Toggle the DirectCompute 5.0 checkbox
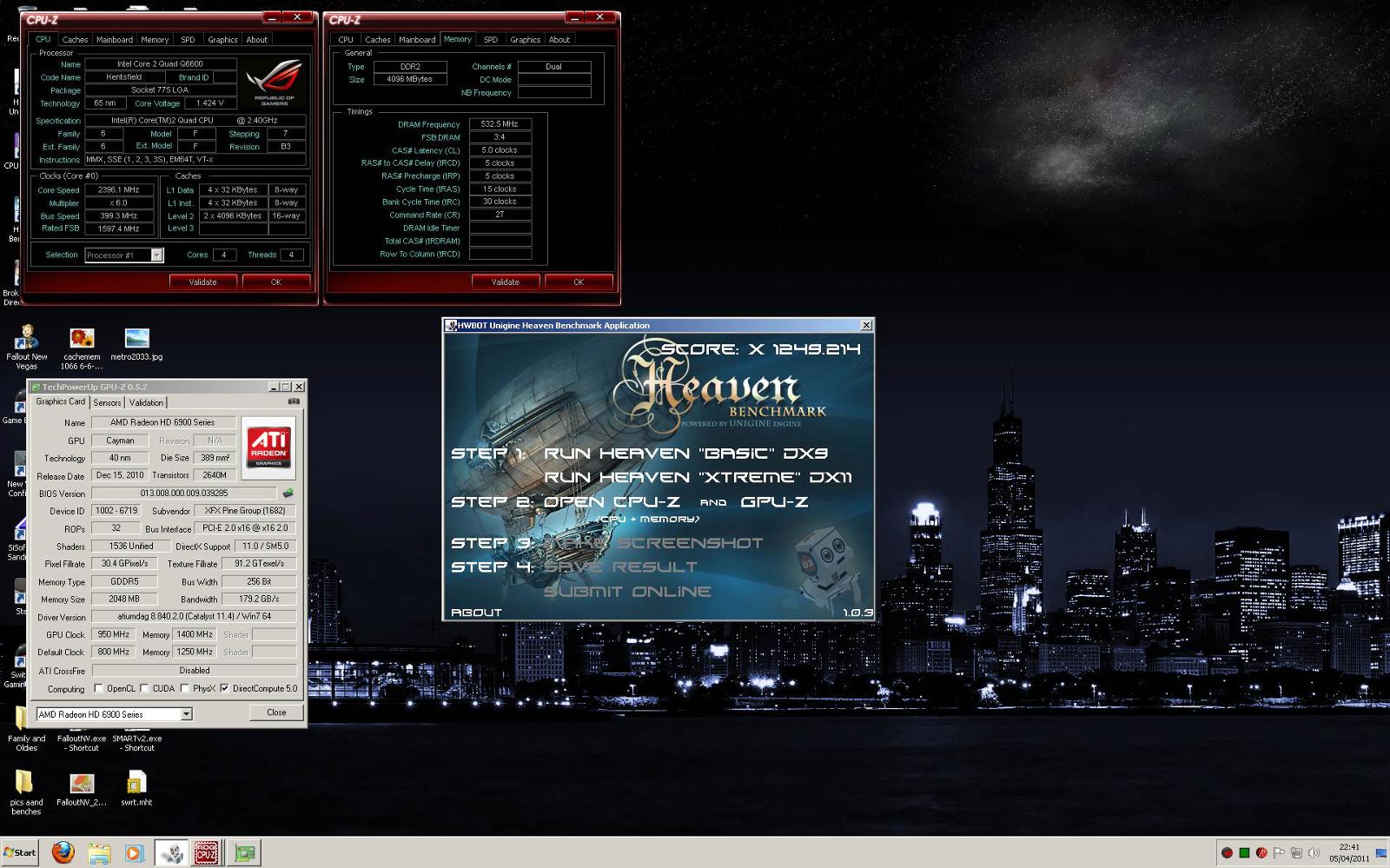Image resolution: width=1390 pixels, height=868 pixels. (224, 688)
